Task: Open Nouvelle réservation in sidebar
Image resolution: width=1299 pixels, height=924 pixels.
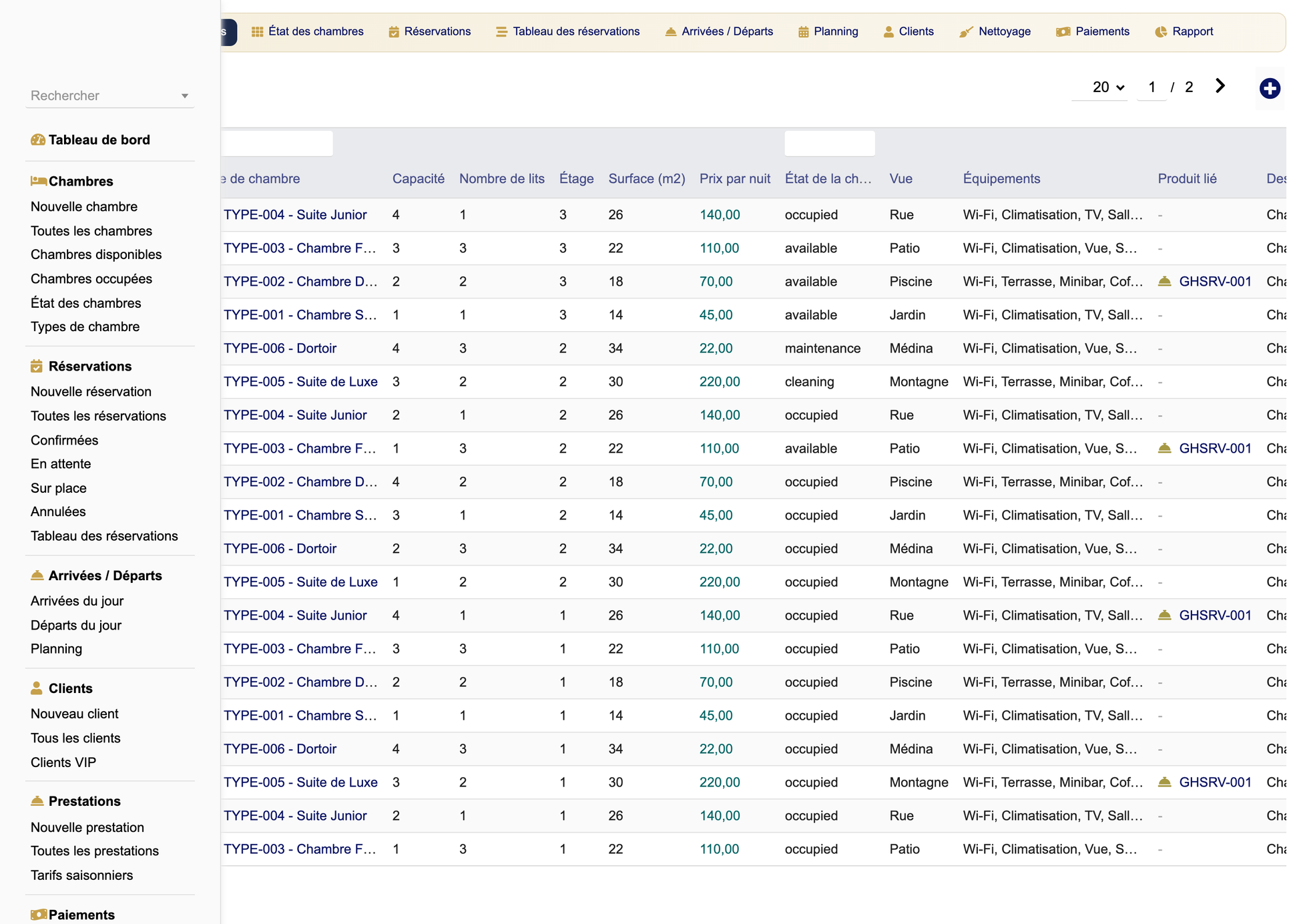Action: (x=91, y=391)
